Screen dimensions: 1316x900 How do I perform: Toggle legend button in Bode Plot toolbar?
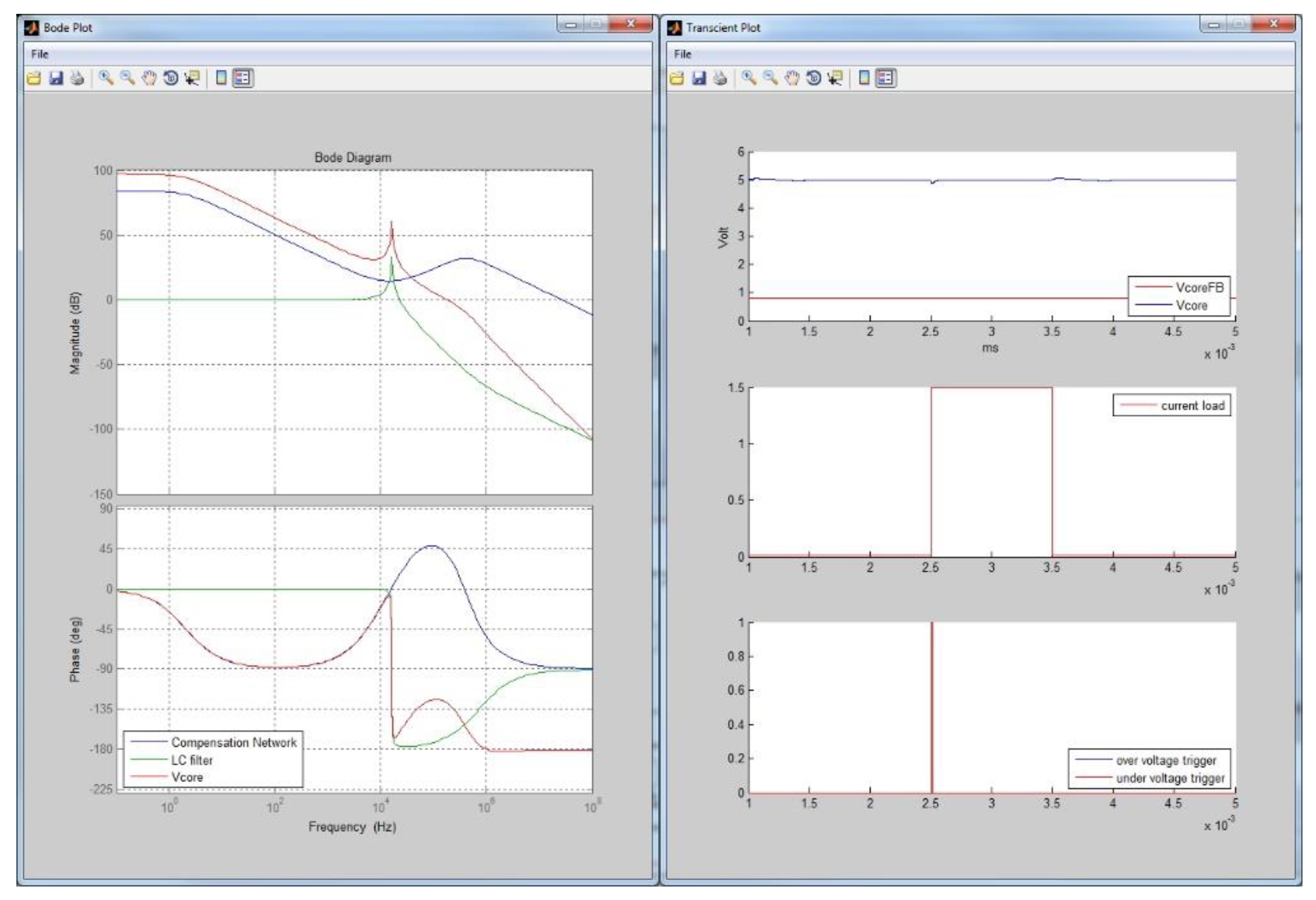pos(243,78)
